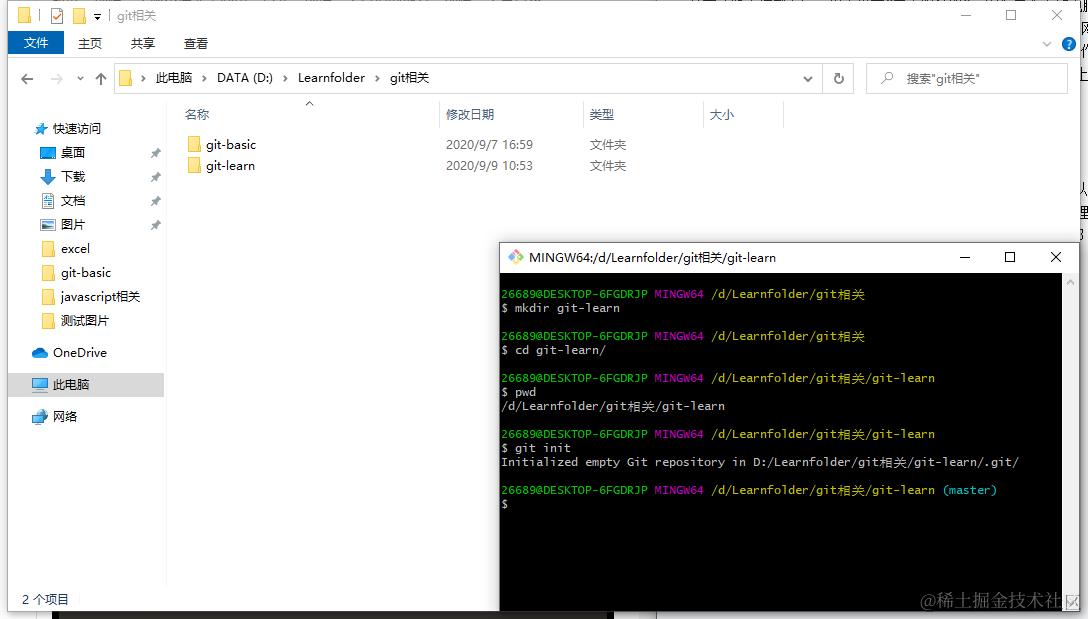The height and width of the screenshot is (619, 1088).
Task: Open 下载 in the navigation pane
Action: click(73, 176)
